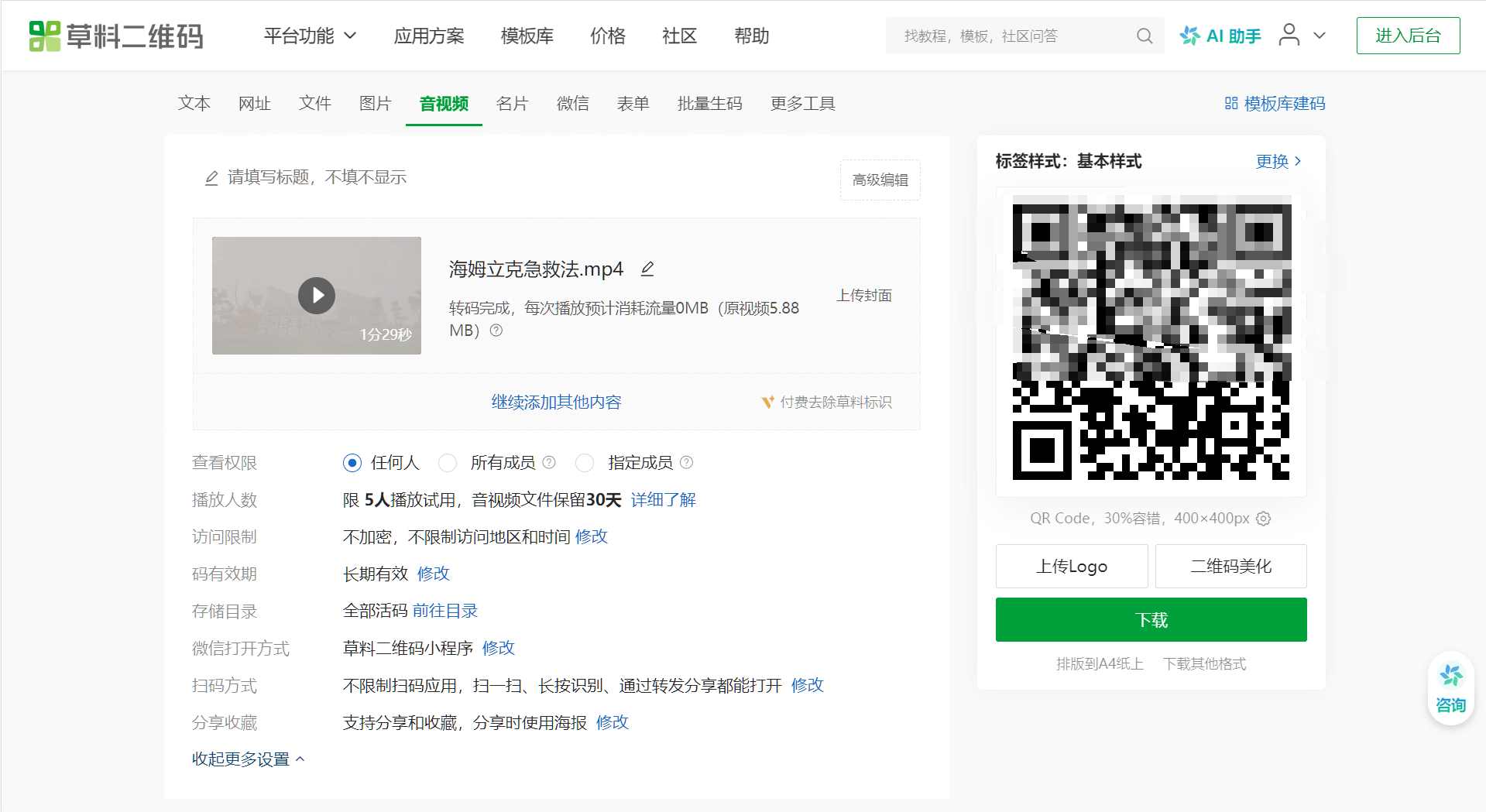Open the 价格 page

click(607, 36)
